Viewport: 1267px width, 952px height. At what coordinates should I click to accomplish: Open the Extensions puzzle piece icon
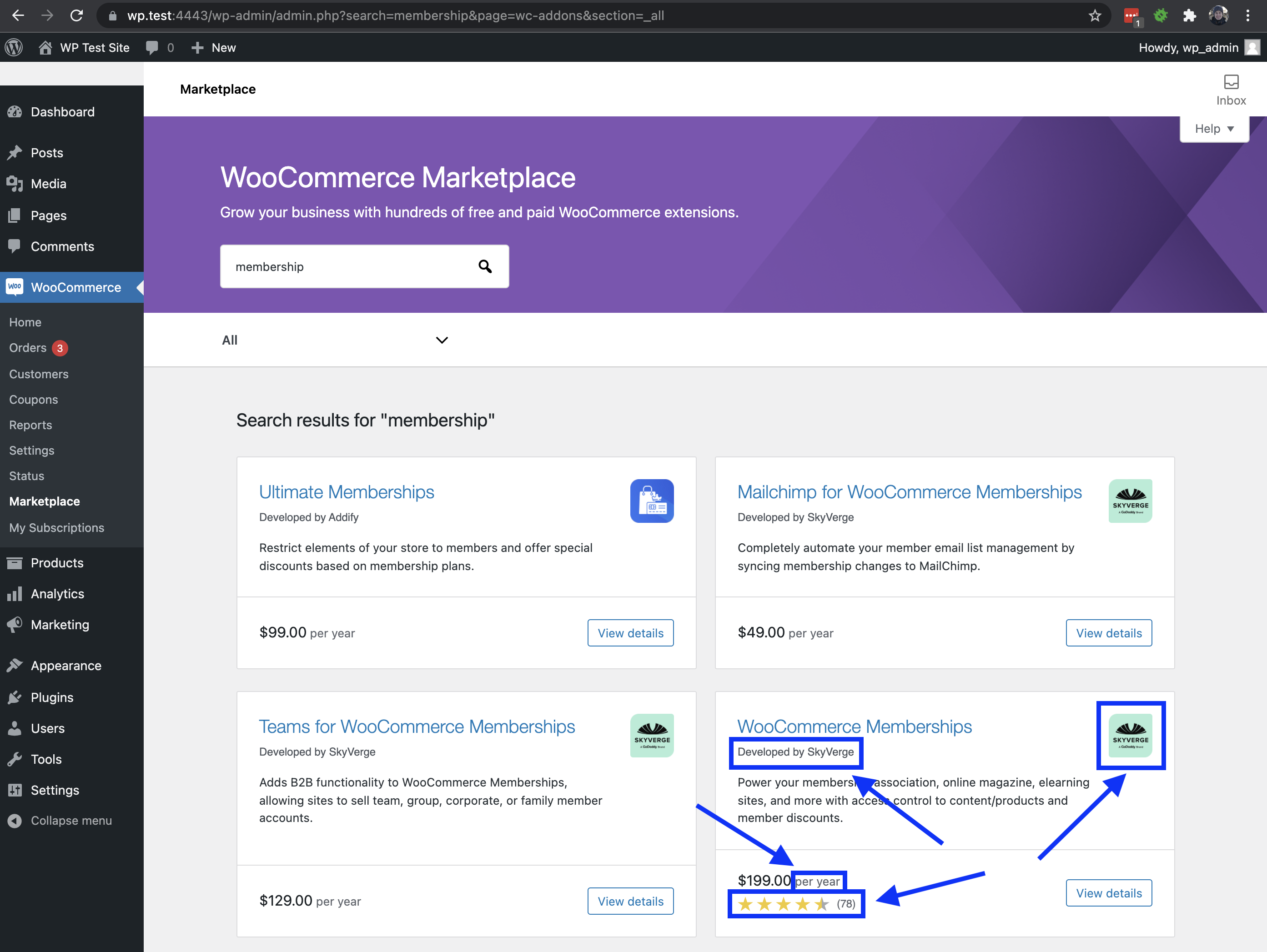[1189, 15]
